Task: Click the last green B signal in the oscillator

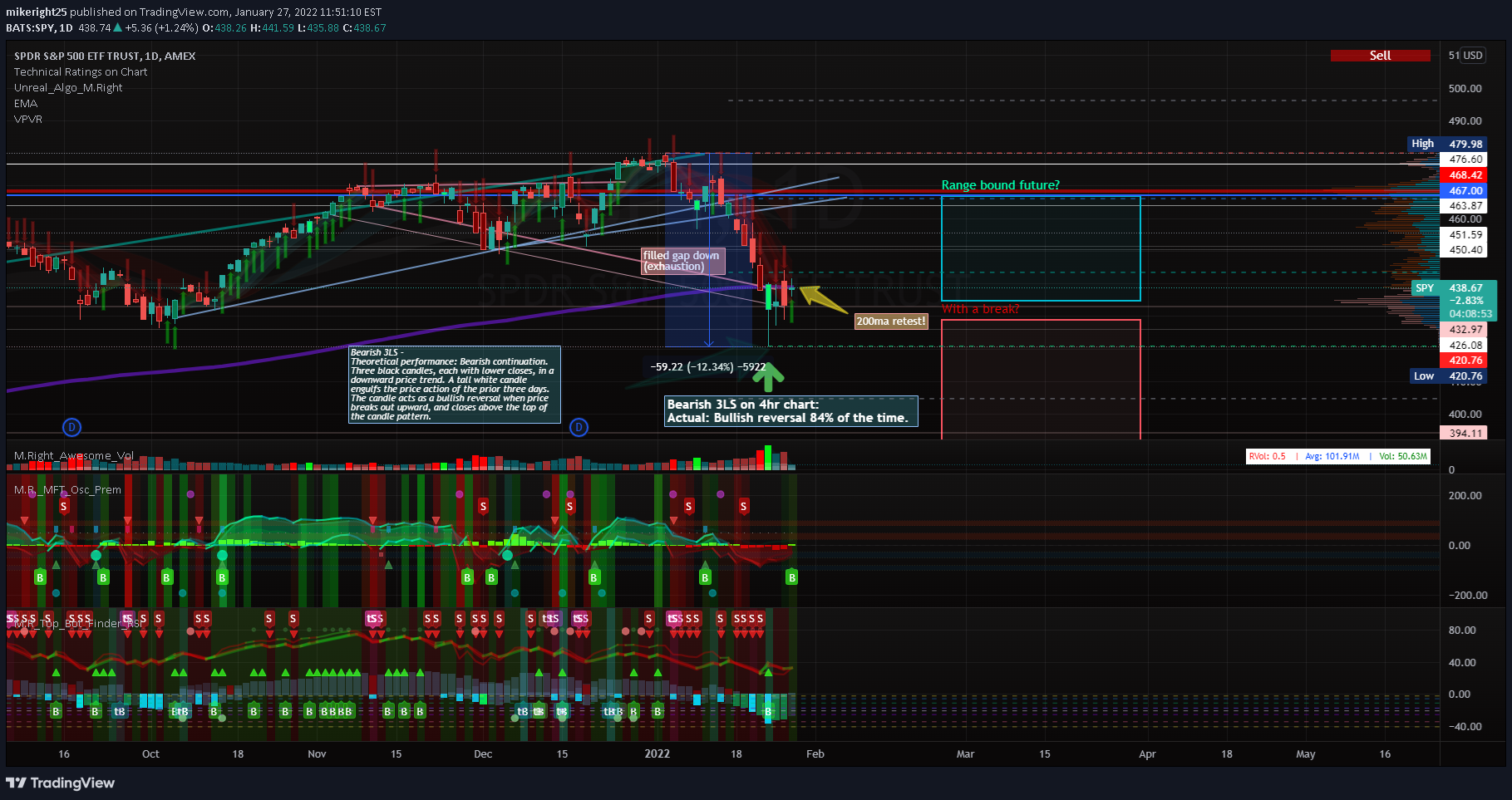Action: (791, 577)
